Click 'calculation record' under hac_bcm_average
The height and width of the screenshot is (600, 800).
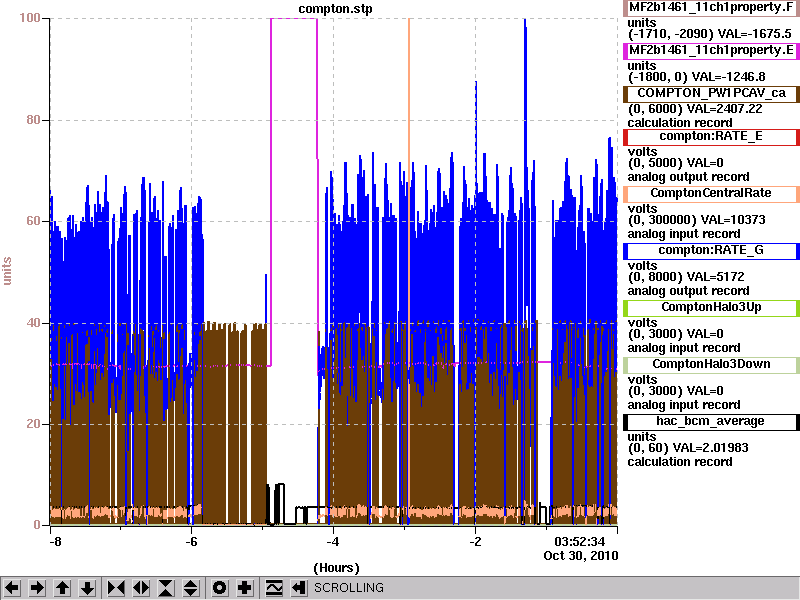pos(680,462)
